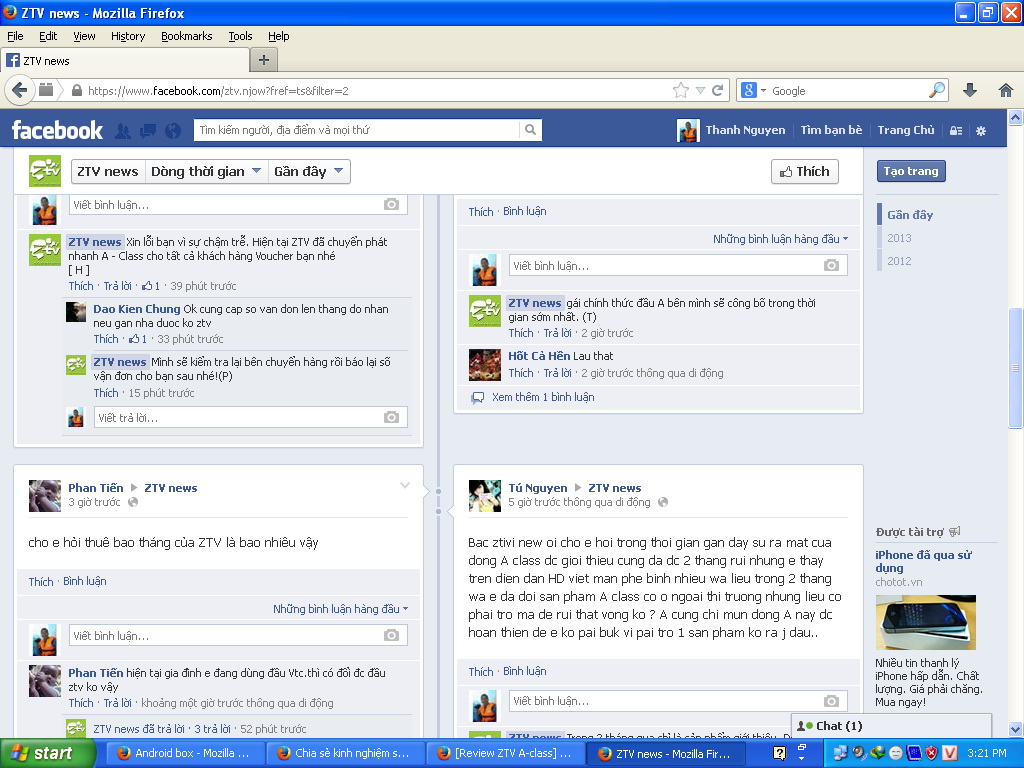The image size is (1024, 768).
Task: Open 'Tìm bạn bè' link
Action: [831, 130]
